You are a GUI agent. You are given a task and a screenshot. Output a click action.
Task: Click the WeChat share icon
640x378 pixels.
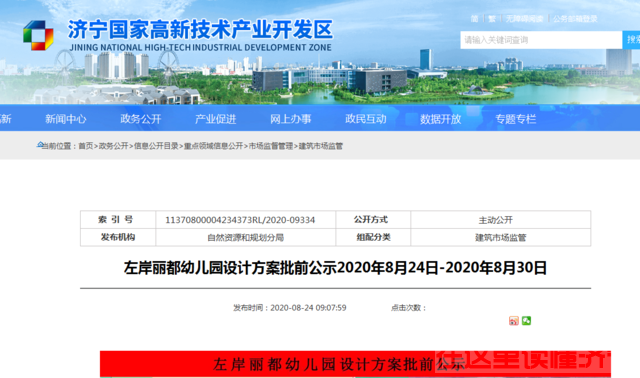(527, 321)
